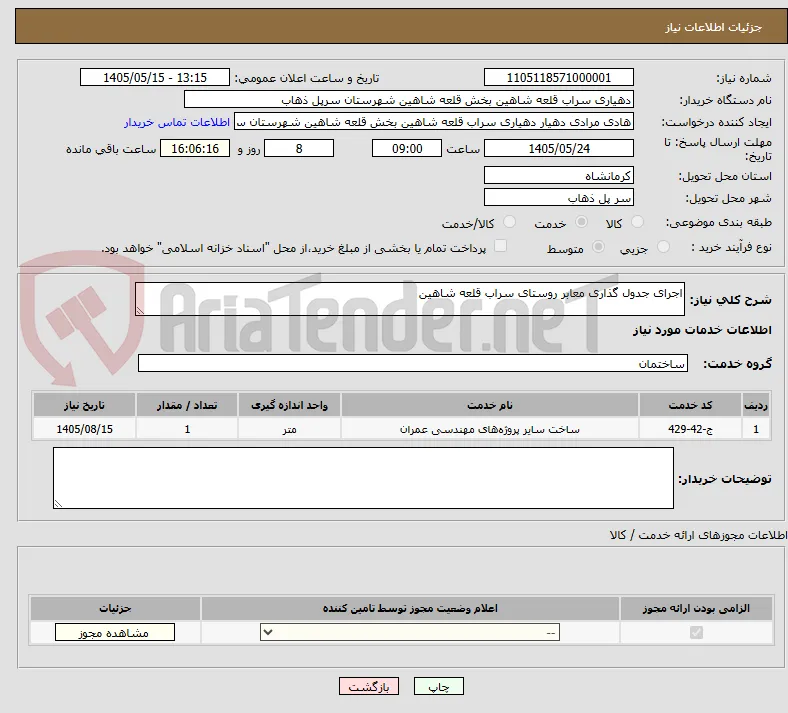
Task: Click the کد خدمت column header
Action: tap(691, 405)
